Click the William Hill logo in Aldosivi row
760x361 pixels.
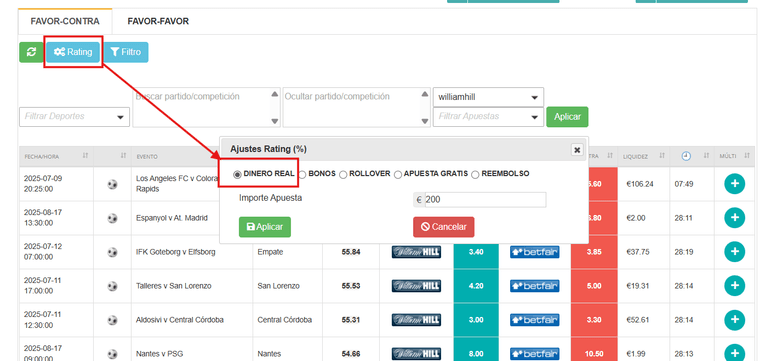point(416,320)
